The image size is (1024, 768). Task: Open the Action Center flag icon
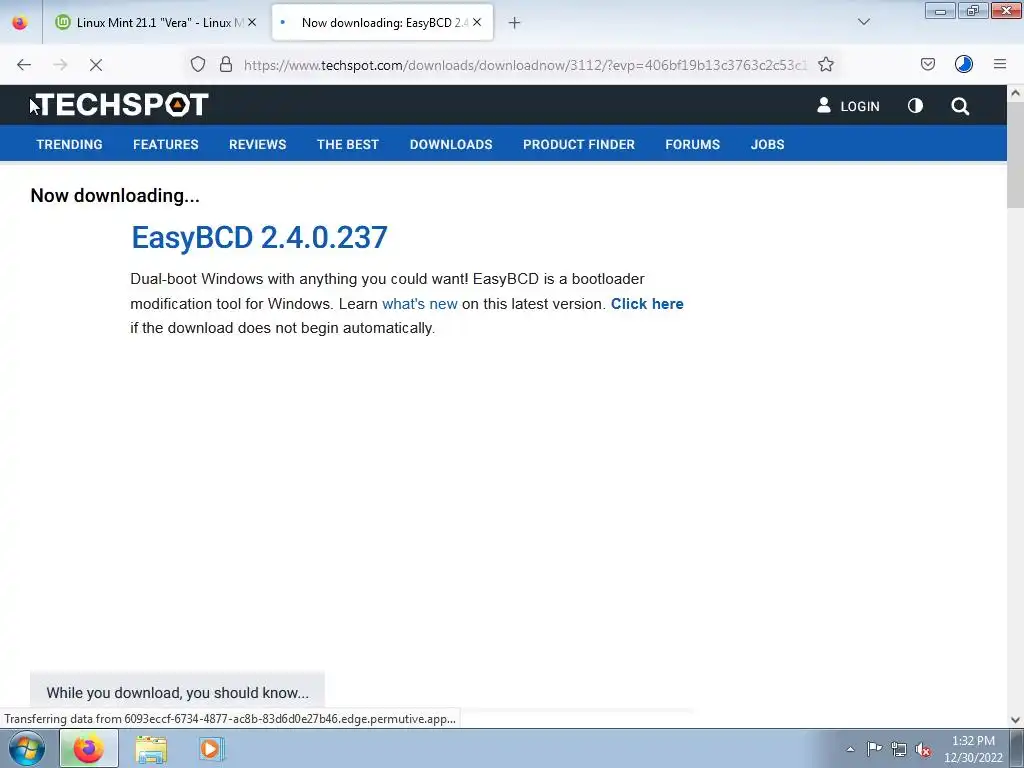(x=874, y=748)
